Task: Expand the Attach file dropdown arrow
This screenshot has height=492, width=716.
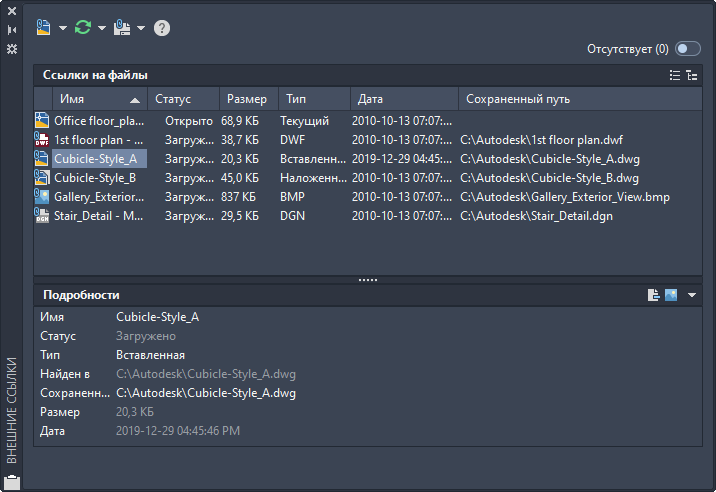Action: (63, 28)
